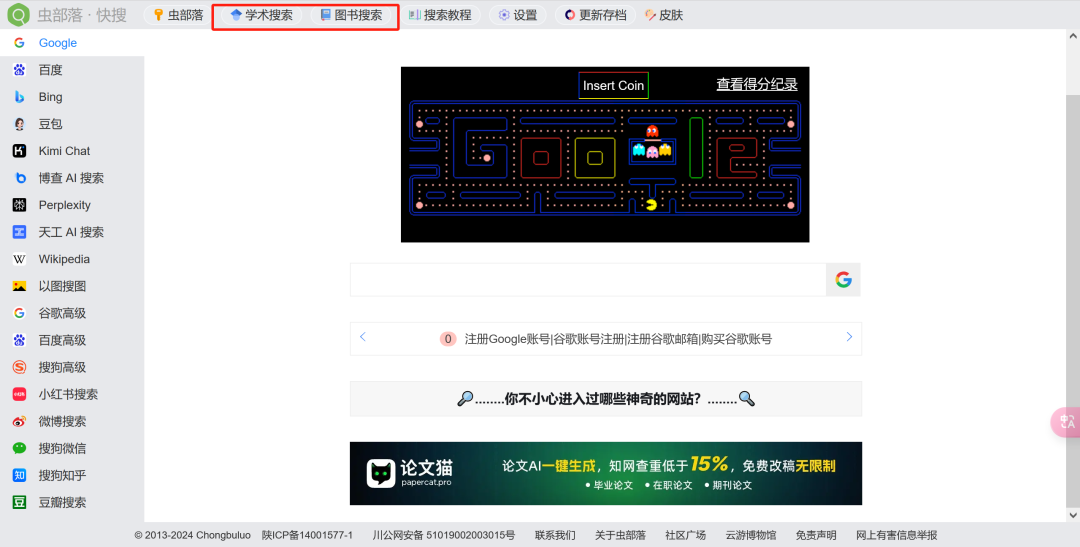Open 搜狗高级 icon
The width and height of the screenshot is (1080, 547).
pos(19,367)
